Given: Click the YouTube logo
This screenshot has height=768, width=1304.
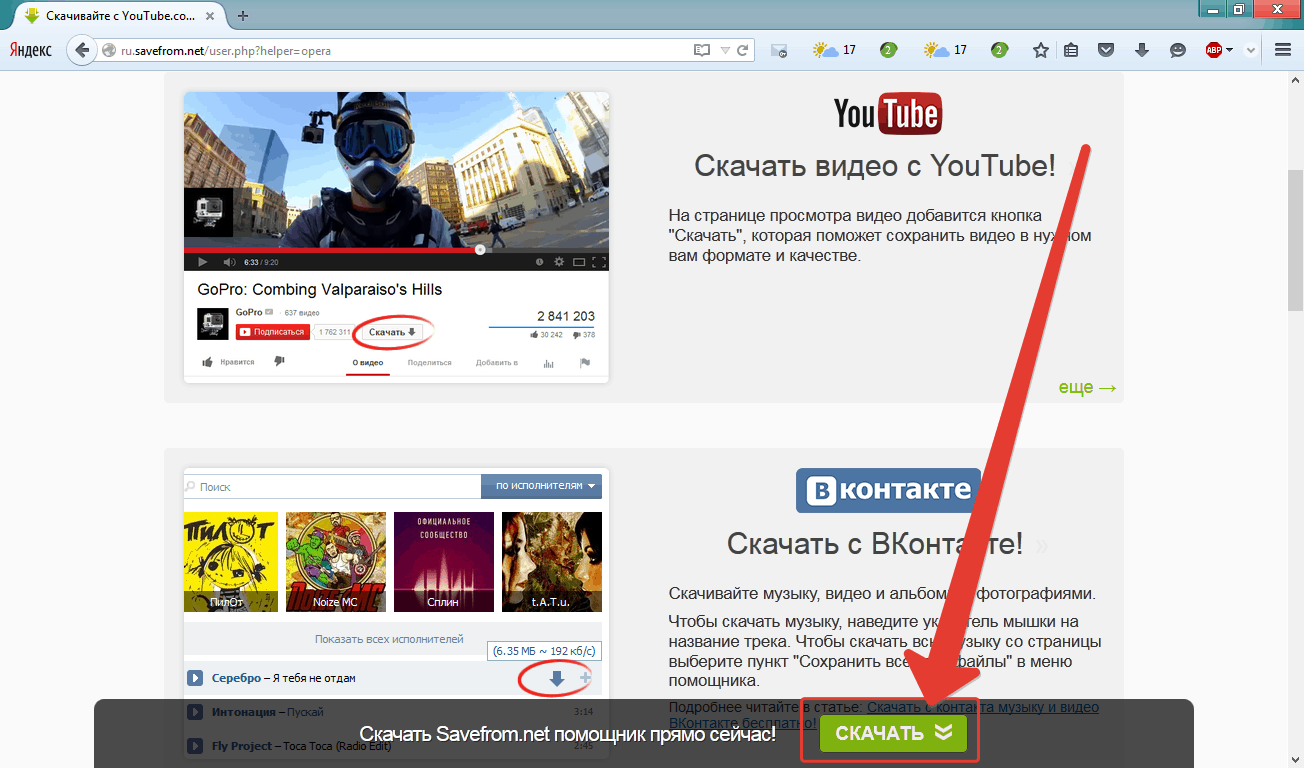Looking at the screenshot, I should click(888, 114).
